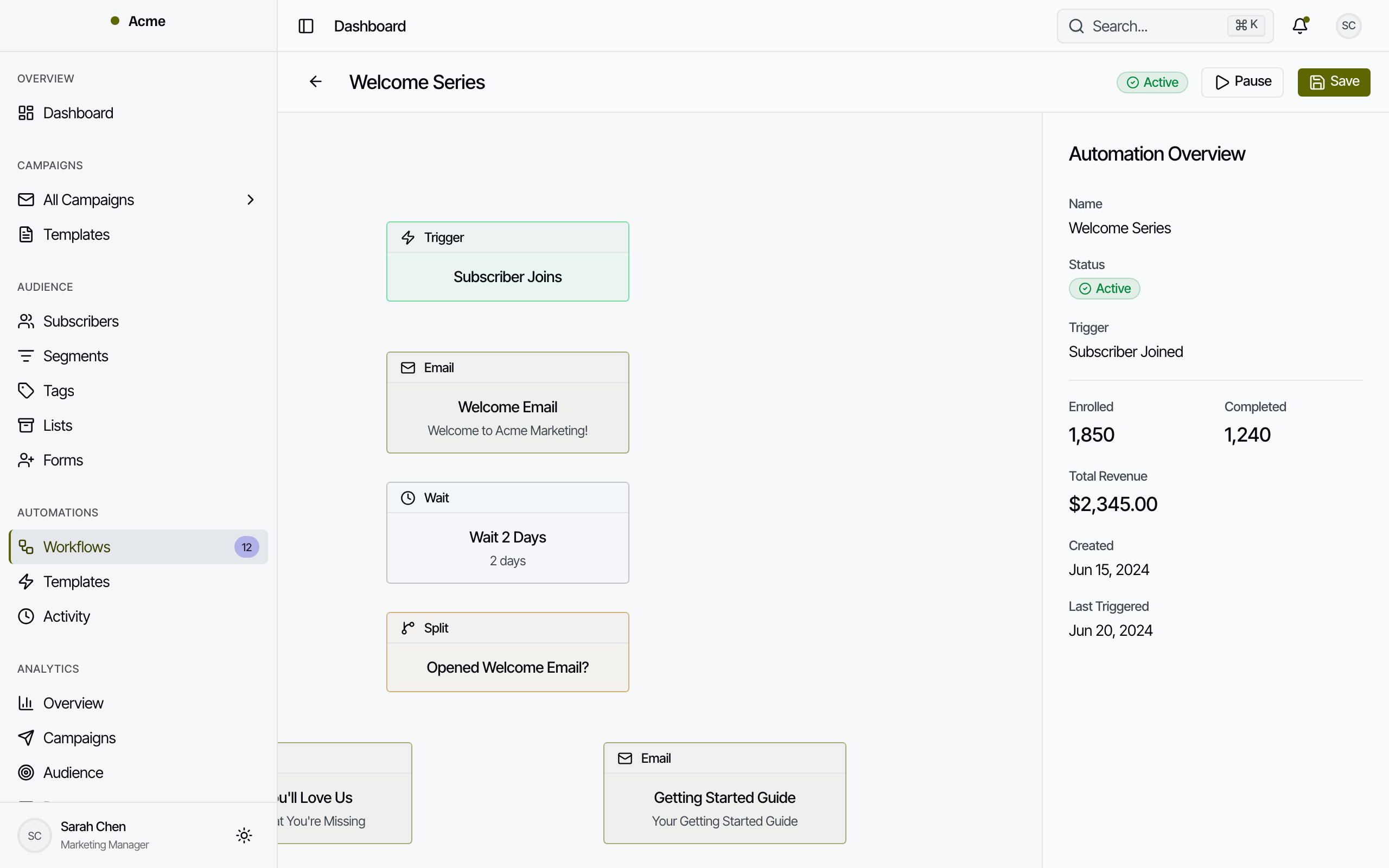This screenshot has height=868, width=1389.
Task: Click the Tags label icon
Action: pyautogui.click(x=26, y=391)
